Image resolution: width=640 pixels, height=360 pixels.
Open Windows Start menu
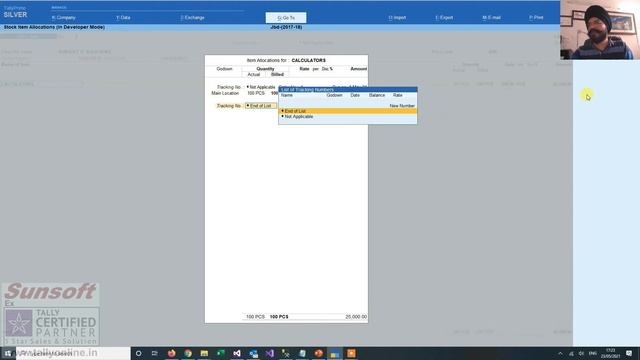tap(8, 353)
